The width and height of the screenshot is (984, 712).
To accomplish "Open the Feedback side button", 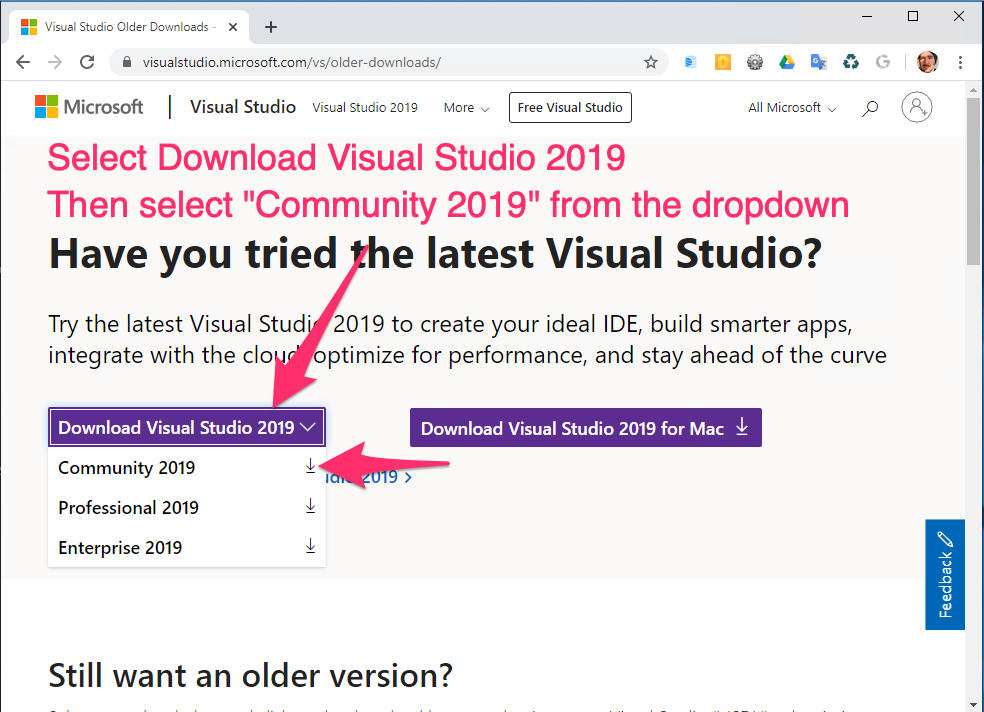I will (x=944, y=575).
